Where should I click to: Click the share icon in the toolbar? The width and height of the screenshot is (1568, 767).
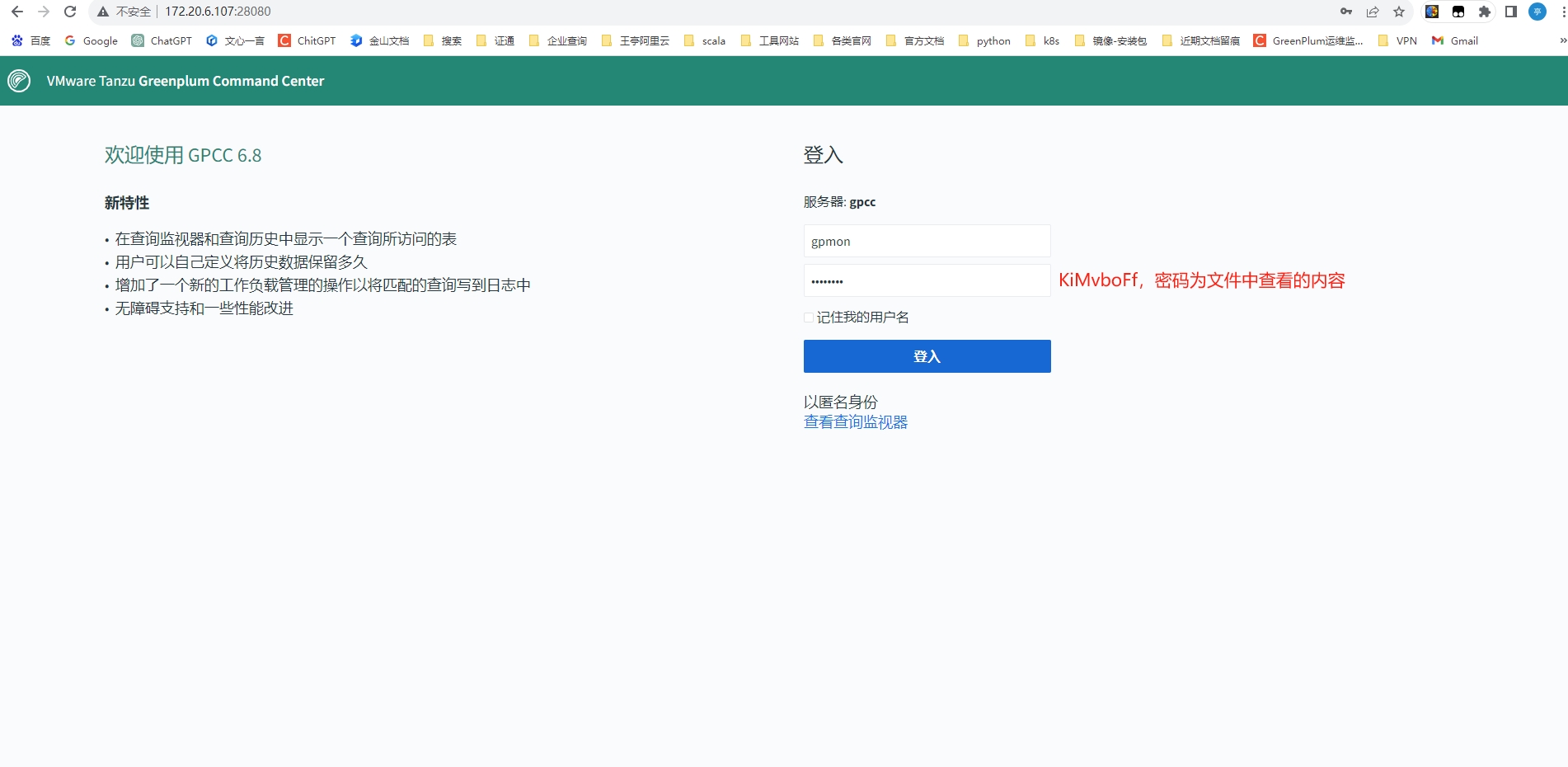point(1372,12)
